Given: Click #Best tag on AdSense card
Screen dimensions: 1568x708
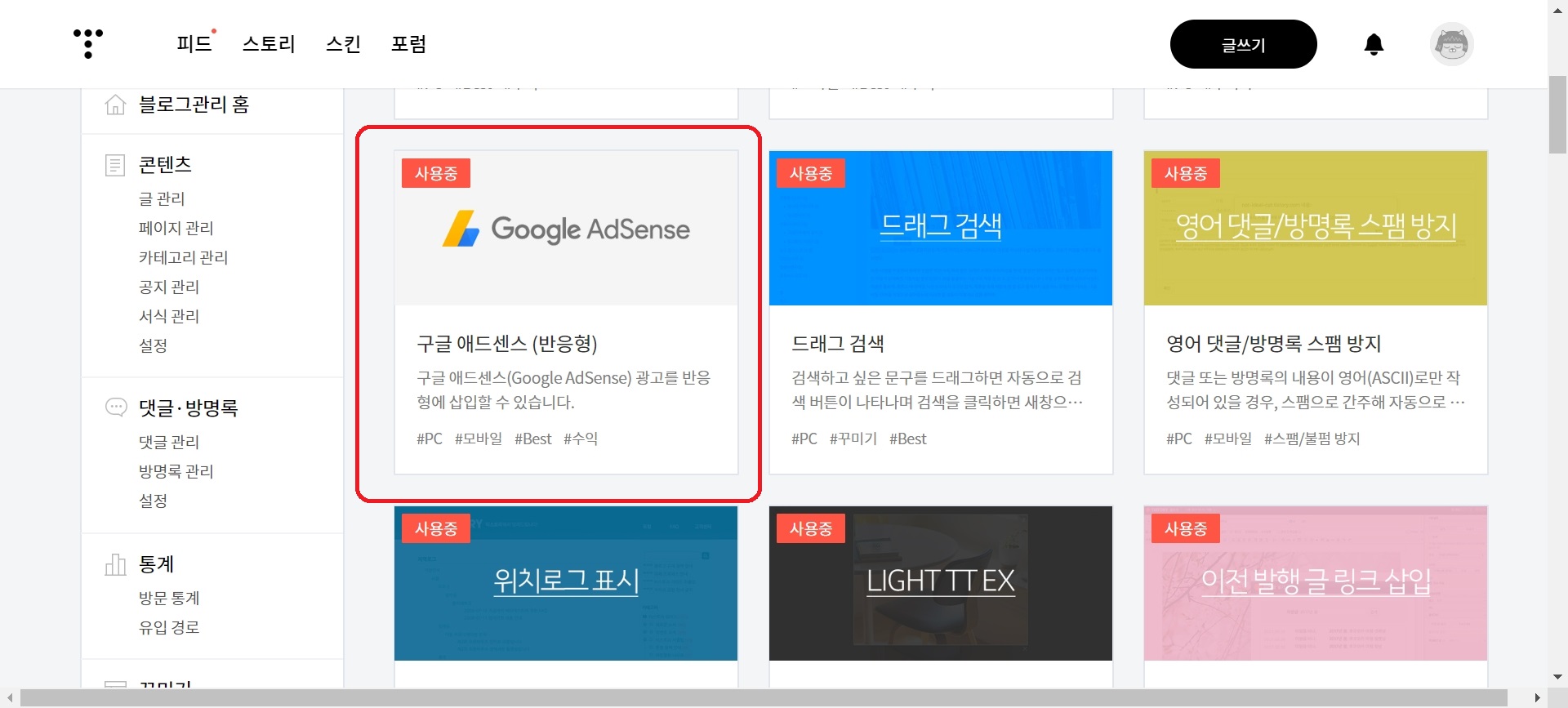Looking at the screenshot, I should [533, 439].
